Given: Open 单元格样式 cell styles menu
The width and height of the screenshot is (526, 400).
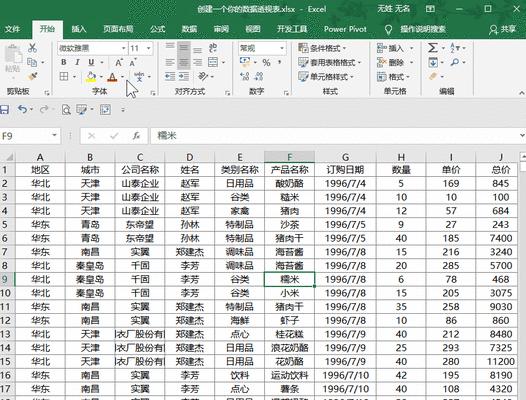Looking at the screenshot, I should (x=326, y=77).
